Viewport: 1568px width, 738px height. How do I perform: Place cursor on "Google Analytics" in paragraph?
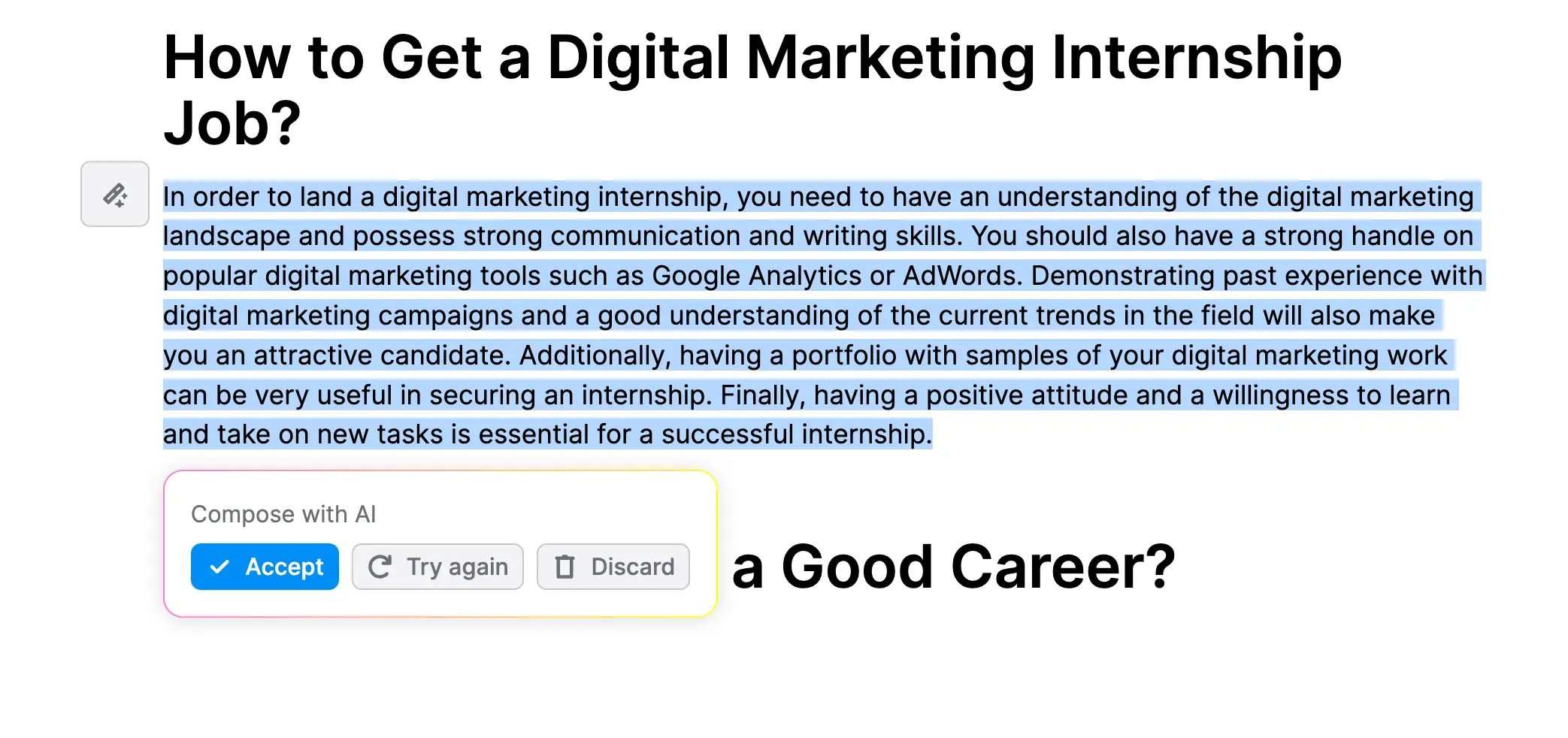coord(756,276)
